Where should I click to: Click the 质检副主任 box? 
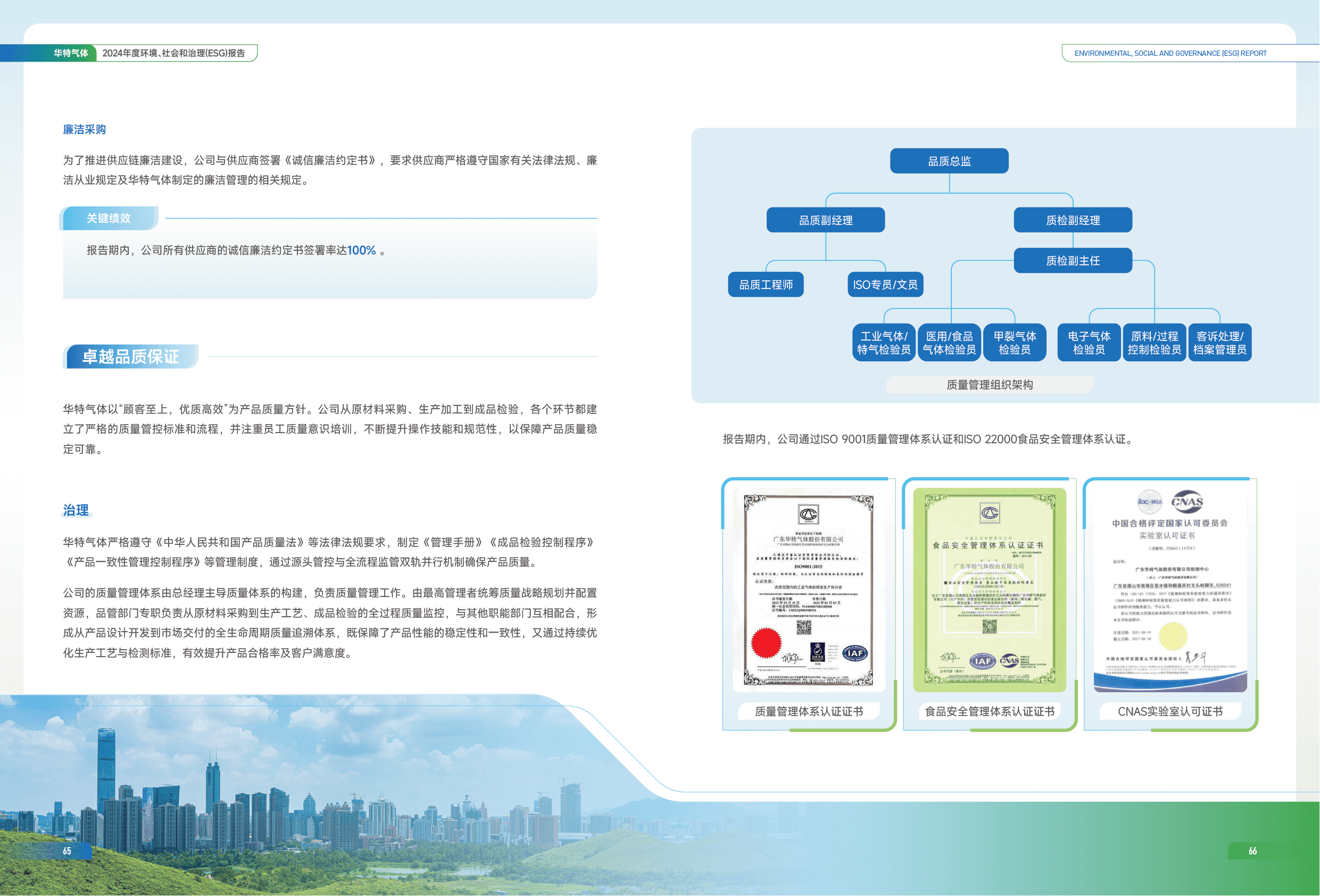(x=1073, y=261)
